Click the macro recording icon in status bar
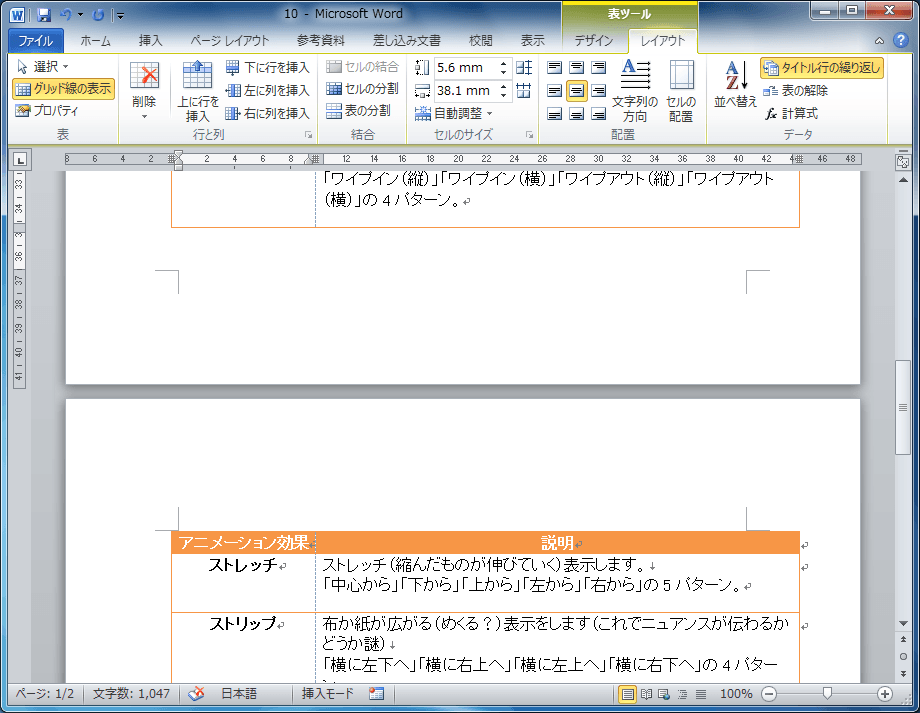The image size is (920, 713). (x=376, y=694)
